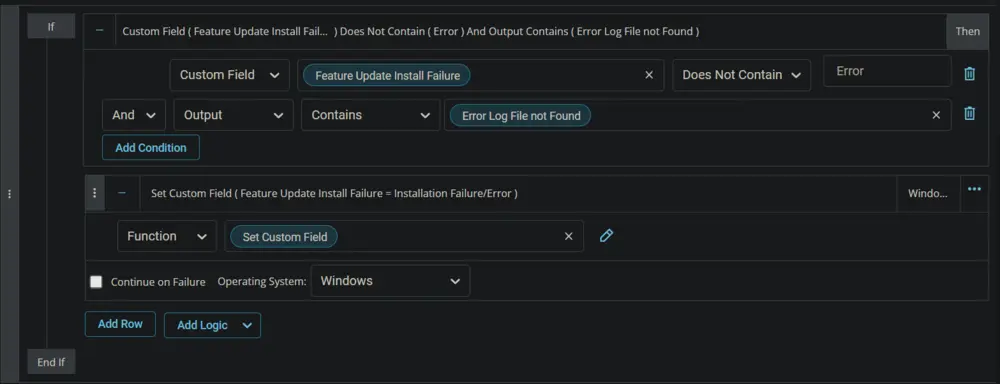Click the Feature Update Install Failure chip
The image size is (1000, 384).
pos(387,75)
